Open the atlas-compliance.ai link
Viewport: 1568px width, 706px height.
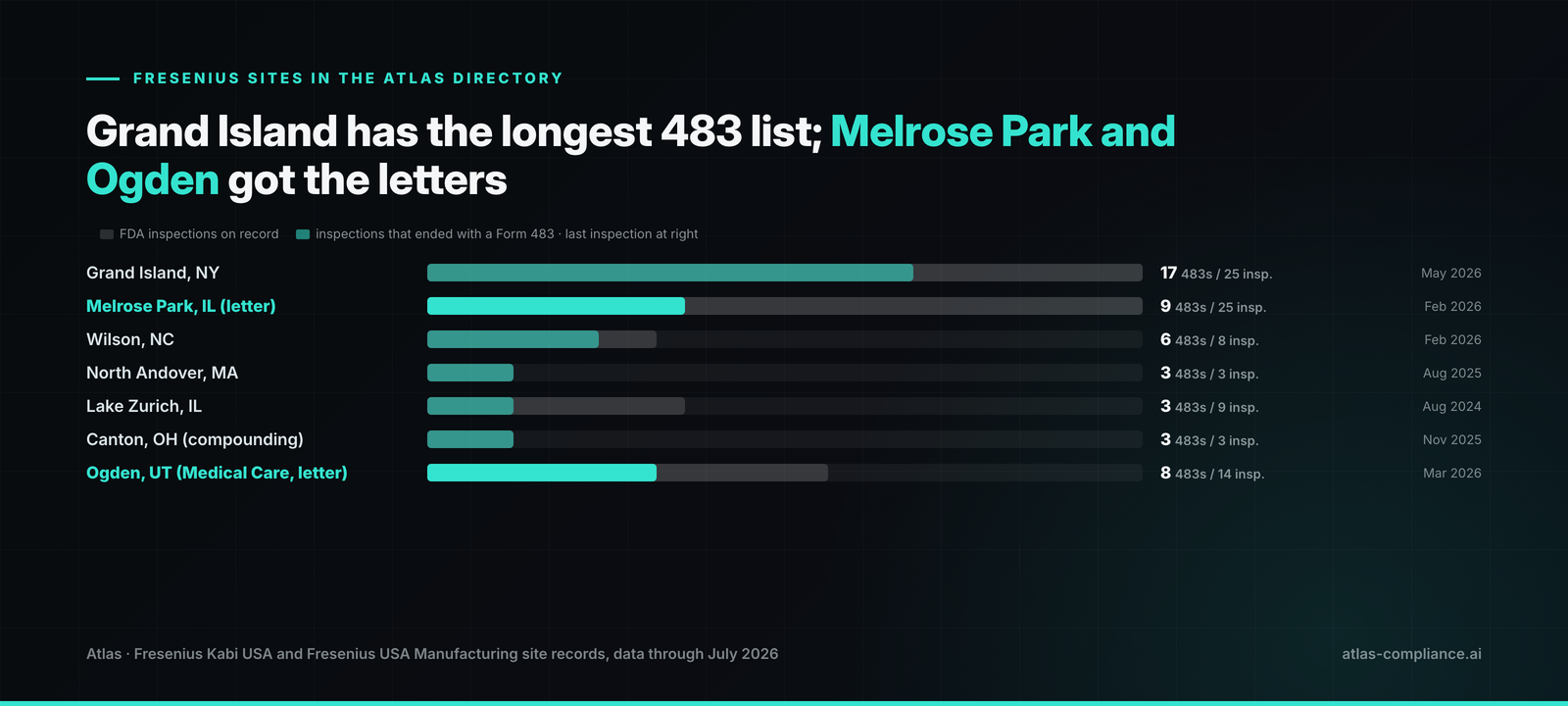[1412, 654]
